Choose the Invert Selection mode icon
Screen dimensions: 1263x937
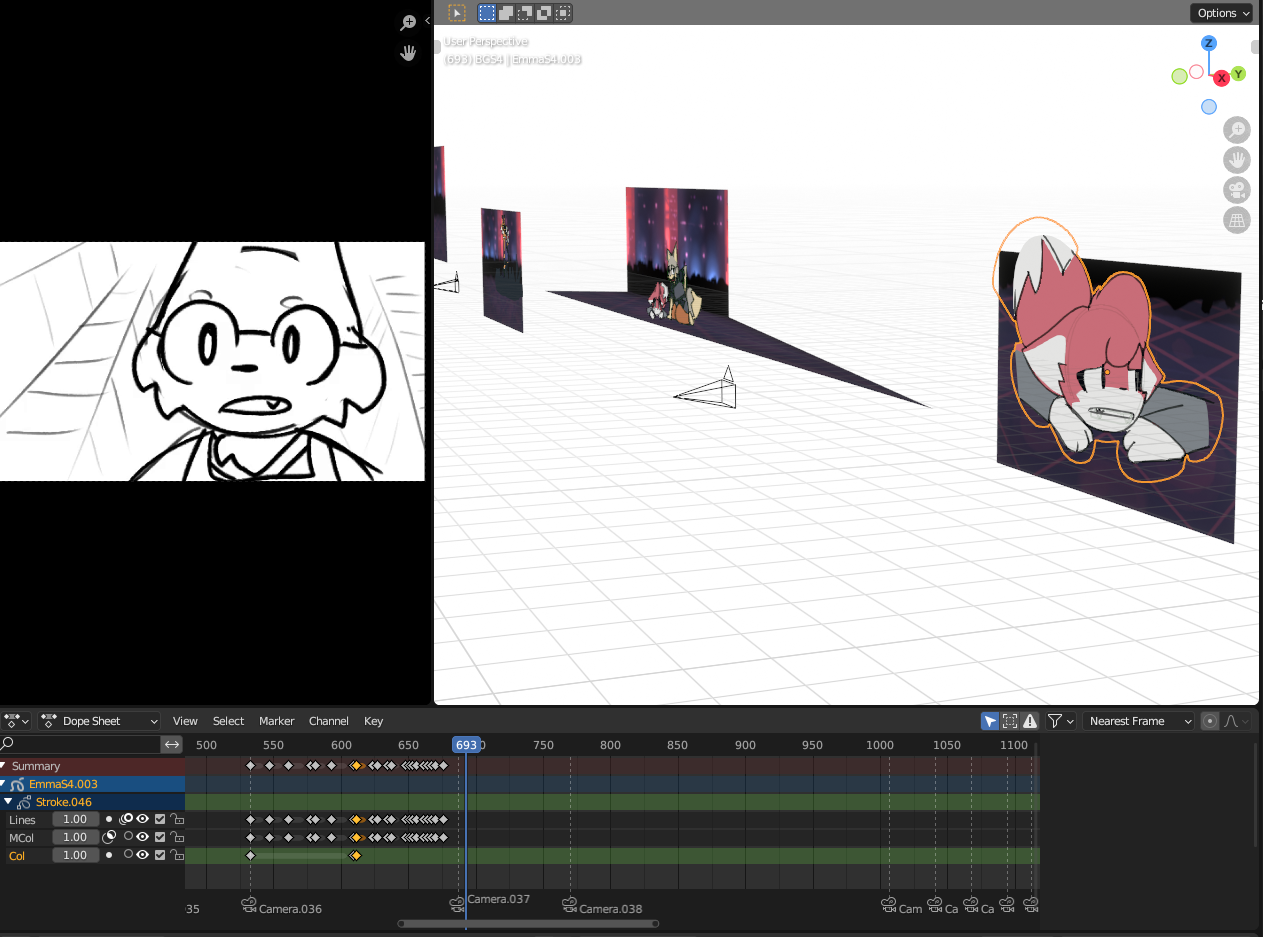(544, 13)
